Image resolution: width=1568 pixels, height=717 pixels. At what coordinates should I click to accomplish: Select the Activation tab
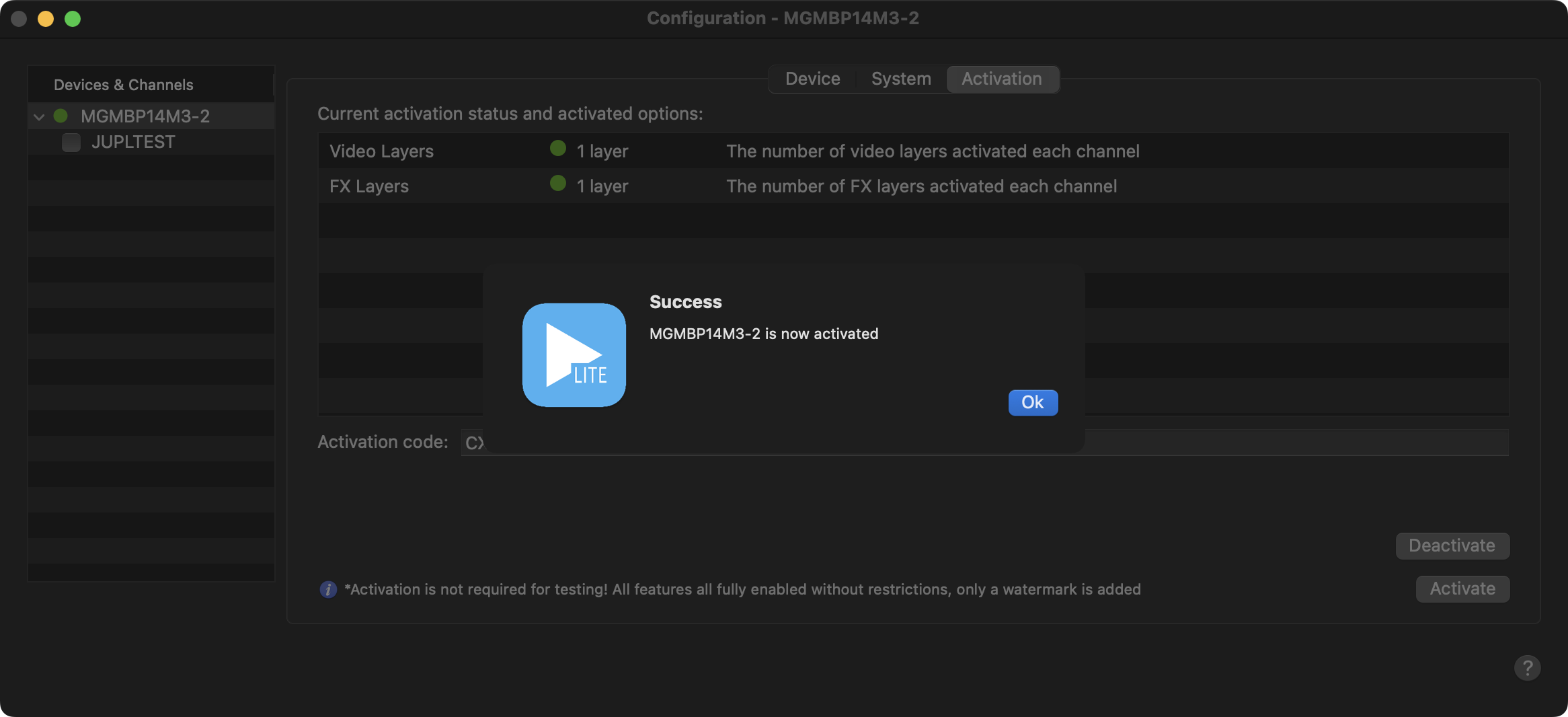coord(1001,79)
